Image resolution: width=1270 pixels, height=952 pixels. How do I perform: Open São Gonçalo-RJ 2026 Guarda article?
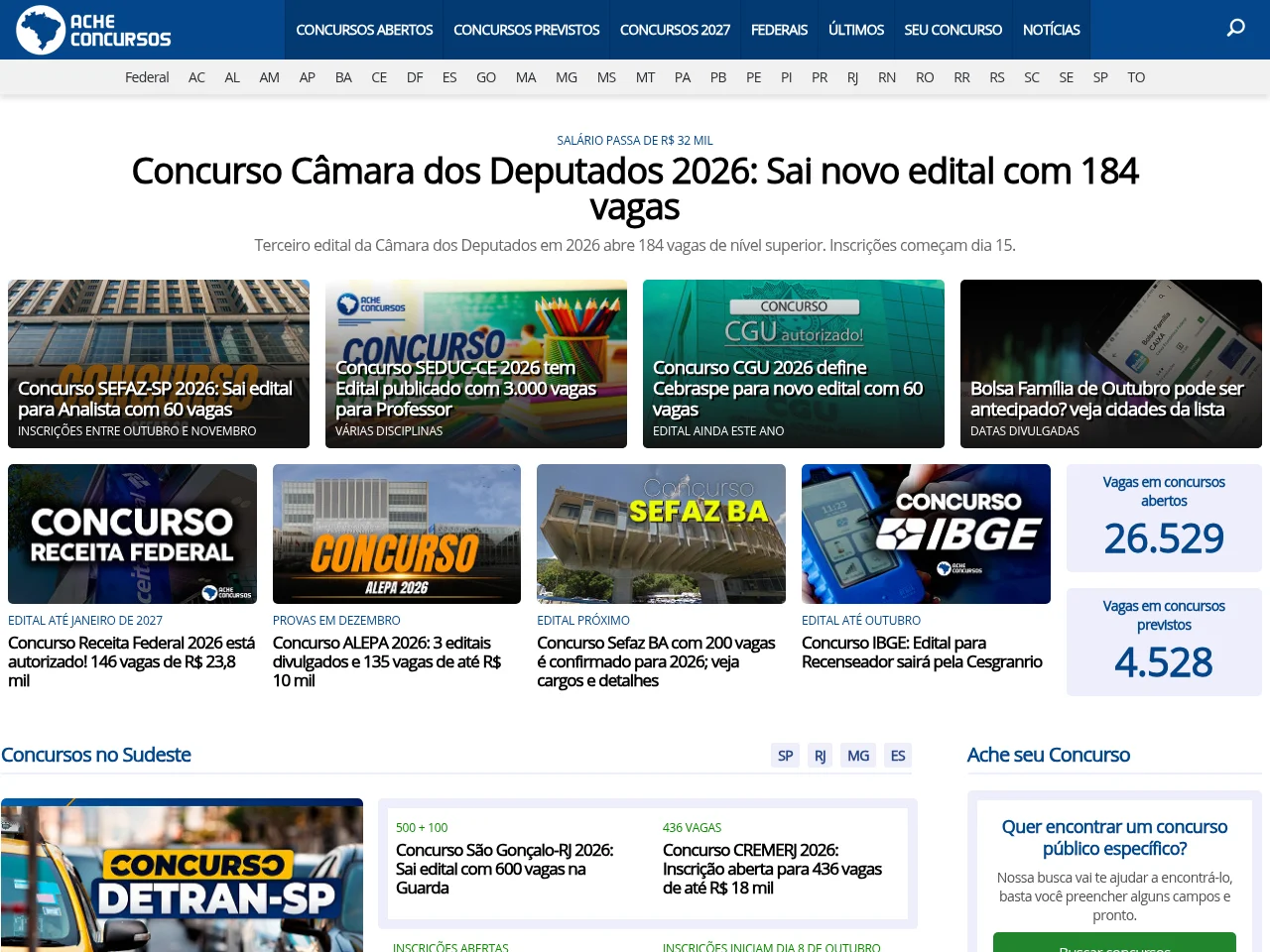(504, 869)
